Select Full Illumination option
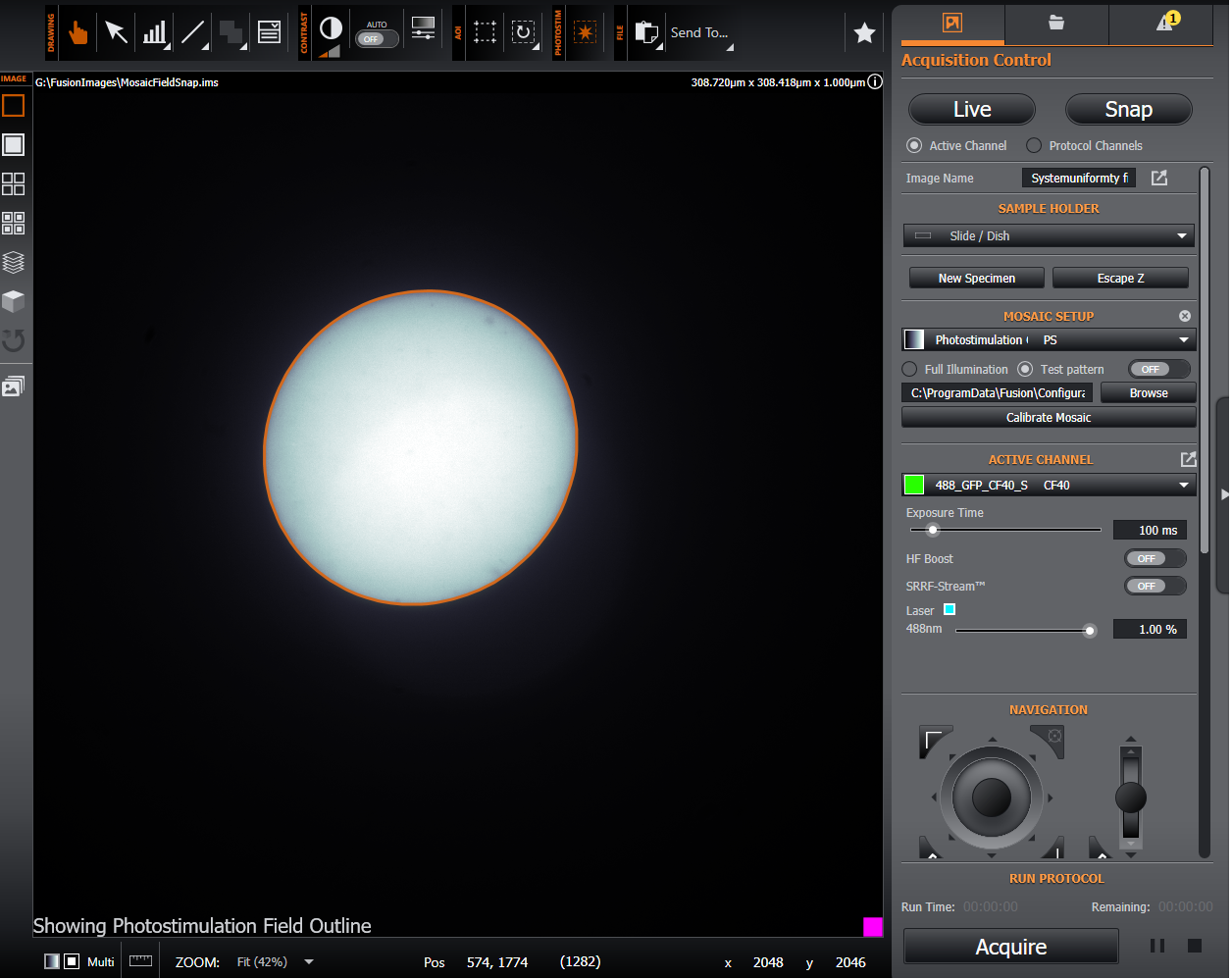 909,370
